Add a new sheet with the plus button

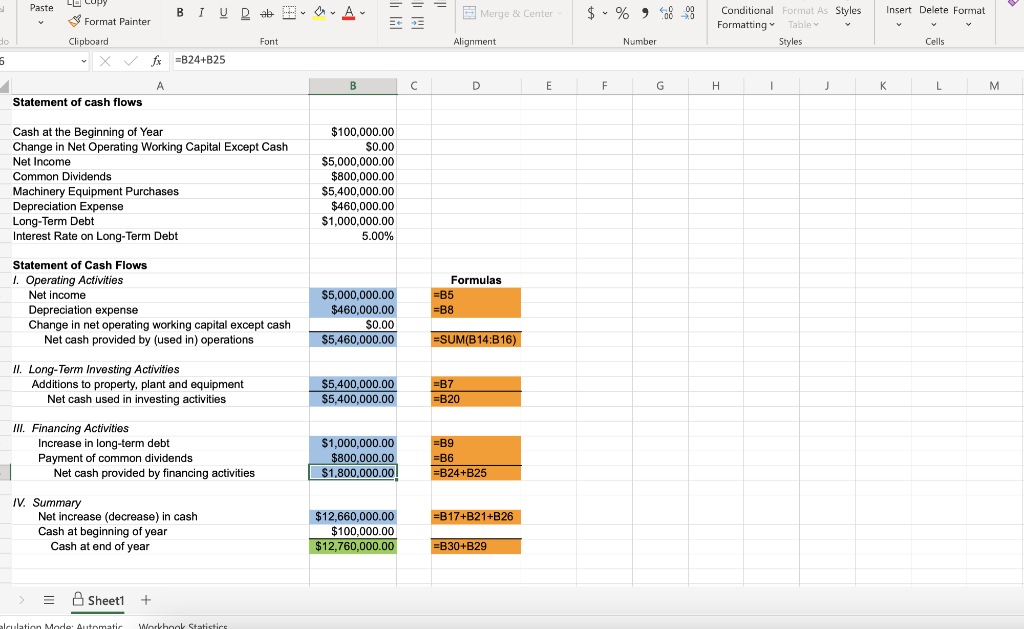pos(145,599)
